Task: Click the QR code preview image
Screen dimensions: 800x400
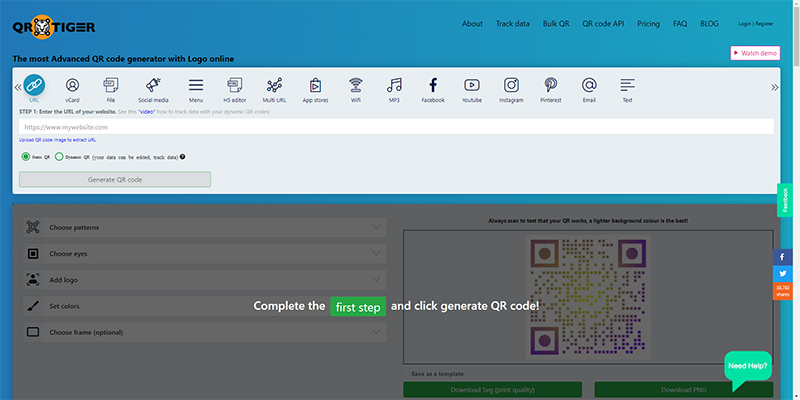Action: pyautogui.click(x=588, y=297)
